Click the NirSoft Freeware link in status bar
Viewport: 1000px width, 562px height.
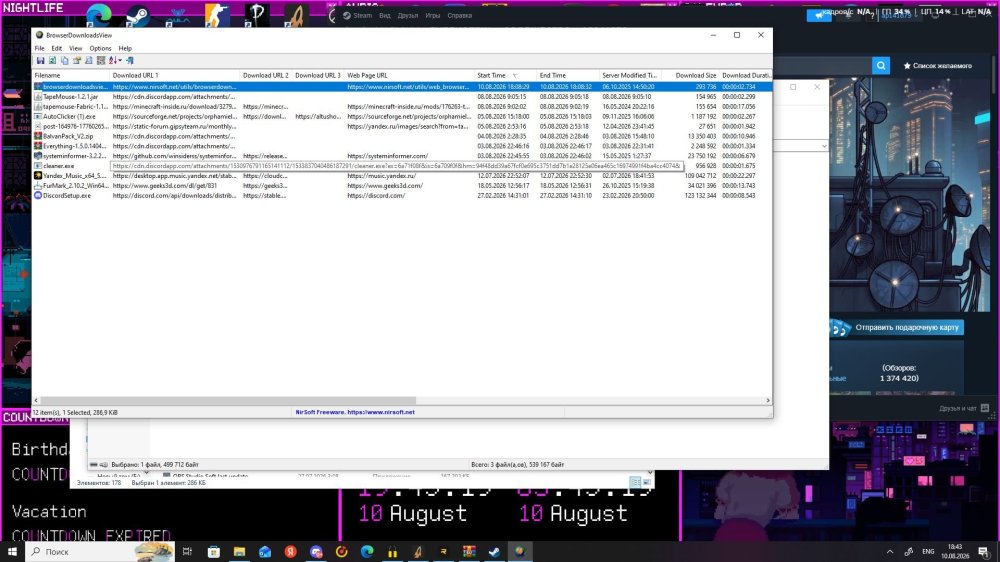click(355, 413)
